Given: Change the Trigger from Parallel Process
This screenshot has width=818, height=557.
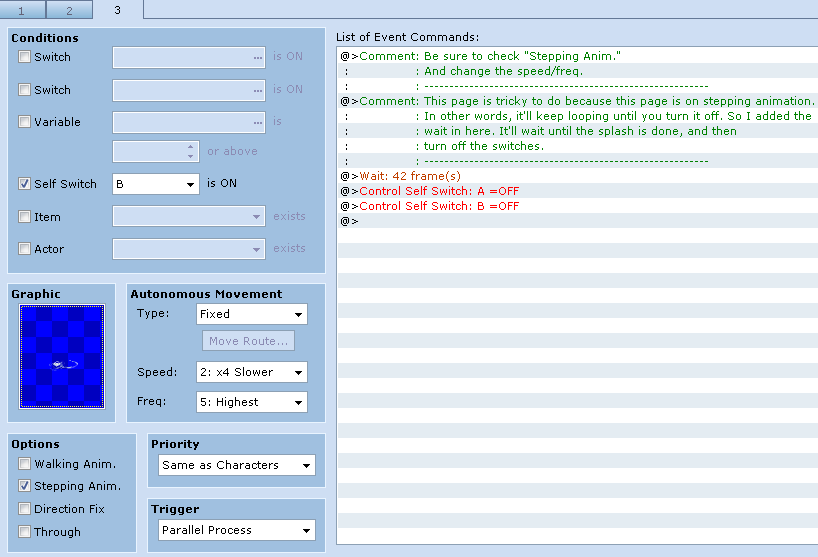Looking at the screenshot, I should [x=236, y=530].
